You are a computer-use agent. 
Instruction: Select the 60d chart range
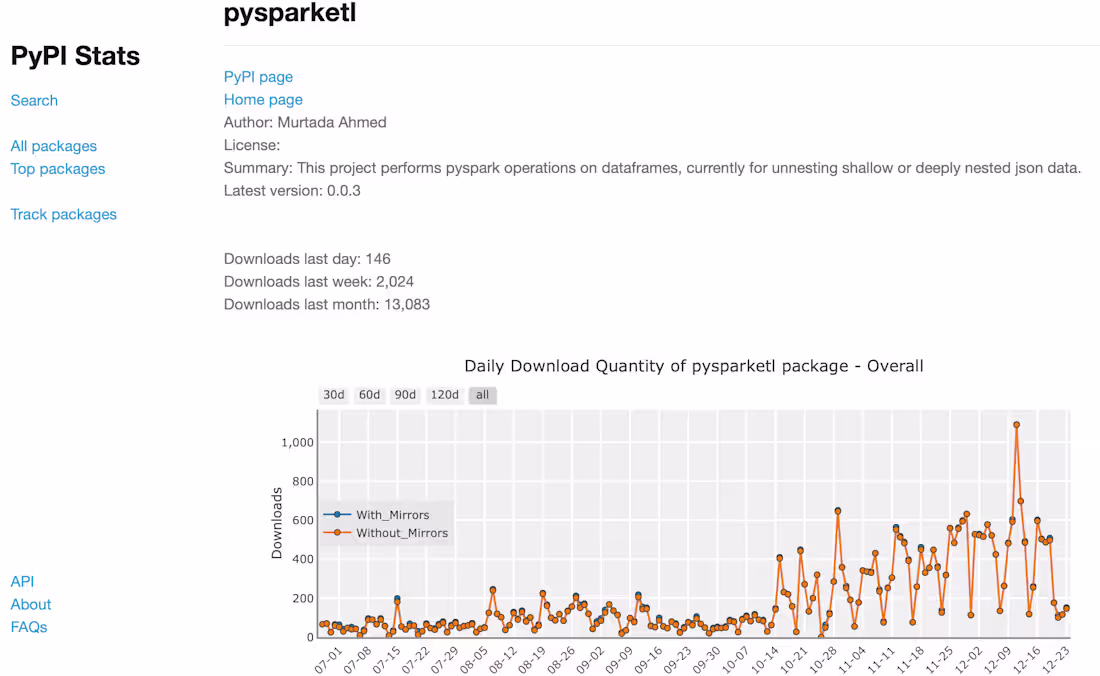tap(369, 394)
